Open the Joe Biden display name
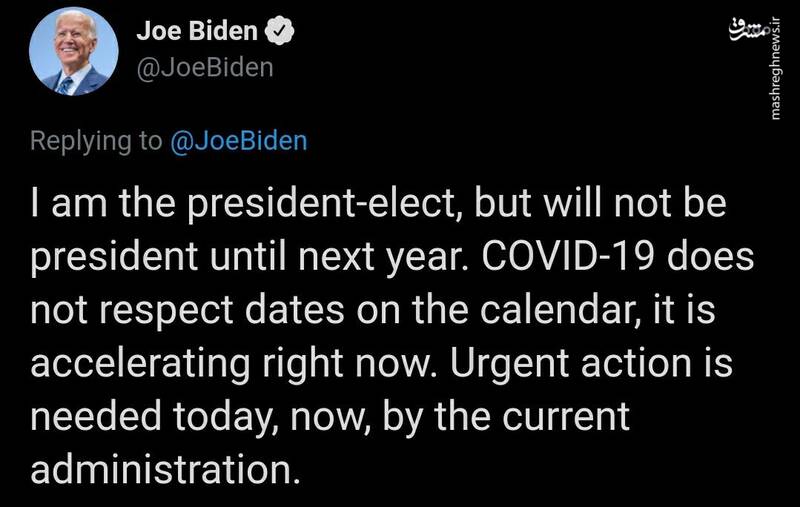800x507 pixels. point(197,31)
